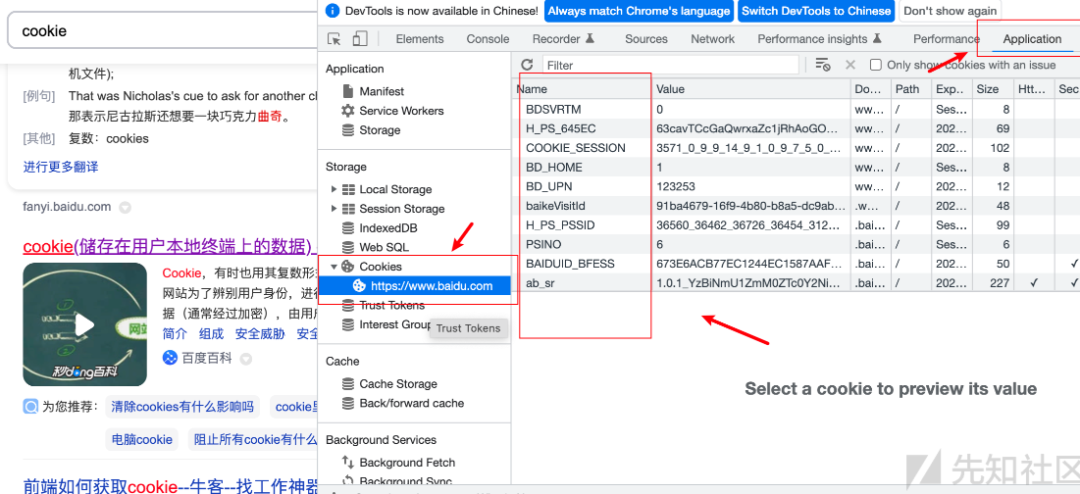Open the Network tab
This screenshot has width=1080, height=494.
point(713,39)
